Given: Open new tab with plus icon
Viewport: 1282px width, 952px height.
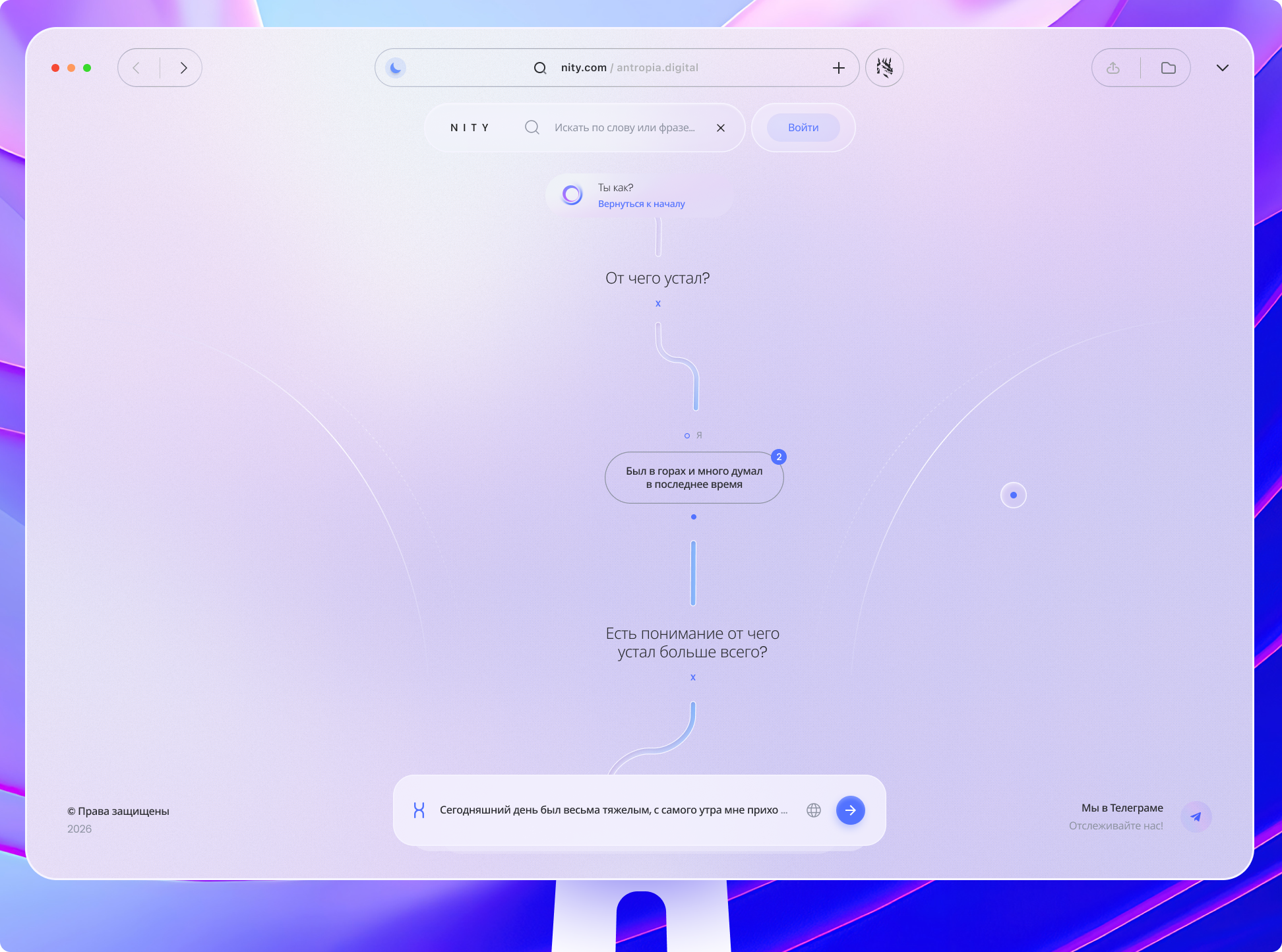Looking at the screenshot, I should click(838, 68).
